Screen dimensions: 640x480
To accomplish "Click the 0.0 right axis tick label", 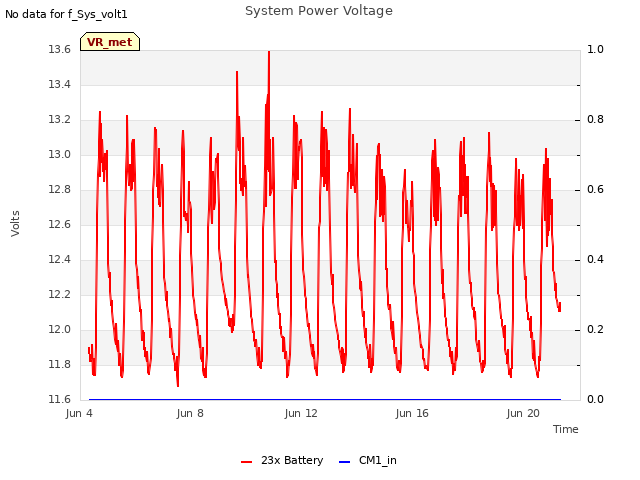I will pos(596,400).
